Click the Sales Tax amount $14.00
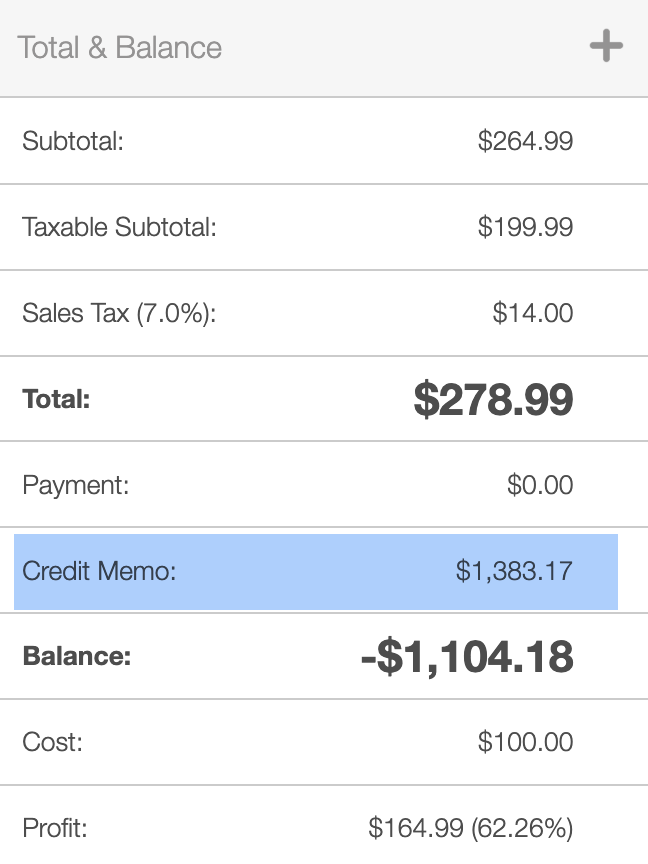Image resolution: width=648 pixels, height=864 pixels. point(533,313)
